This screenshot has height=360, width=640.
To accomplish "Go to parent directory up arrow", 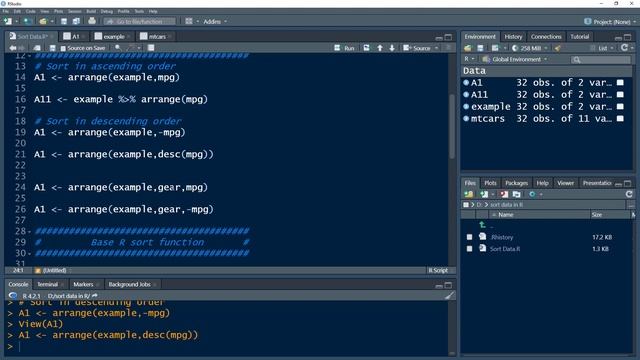I will pyautogui.click(x=482, y=224).
